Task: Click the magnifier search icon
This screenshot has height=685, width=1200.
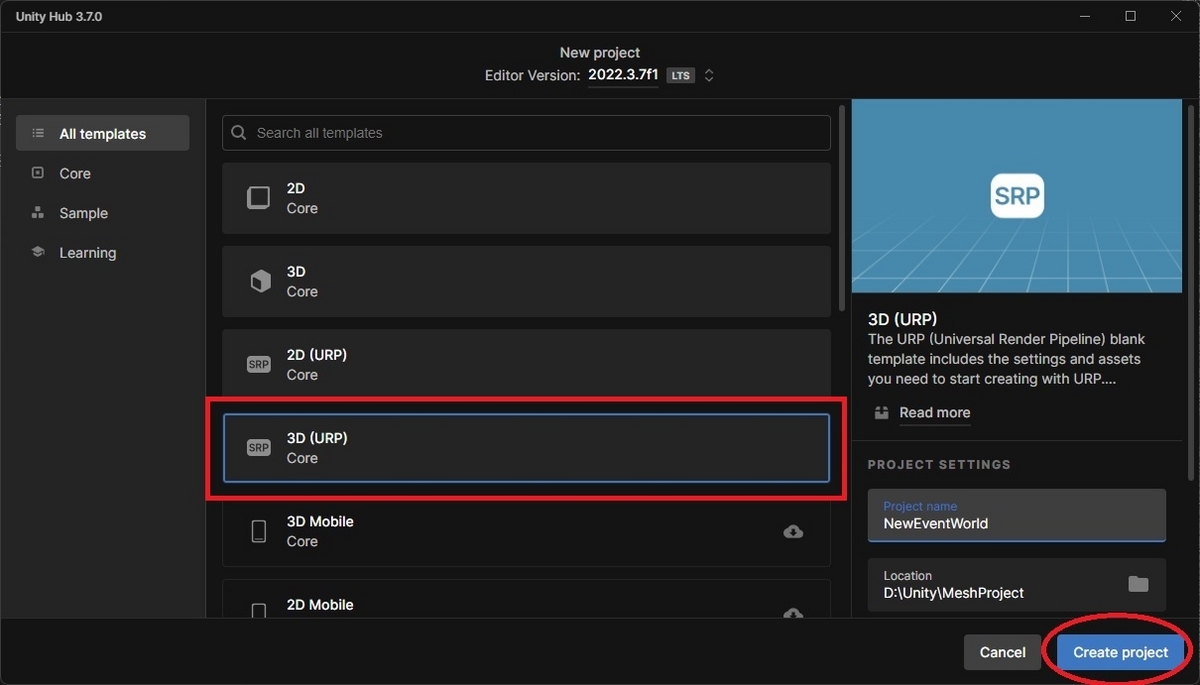Action: tap(239, 133)
